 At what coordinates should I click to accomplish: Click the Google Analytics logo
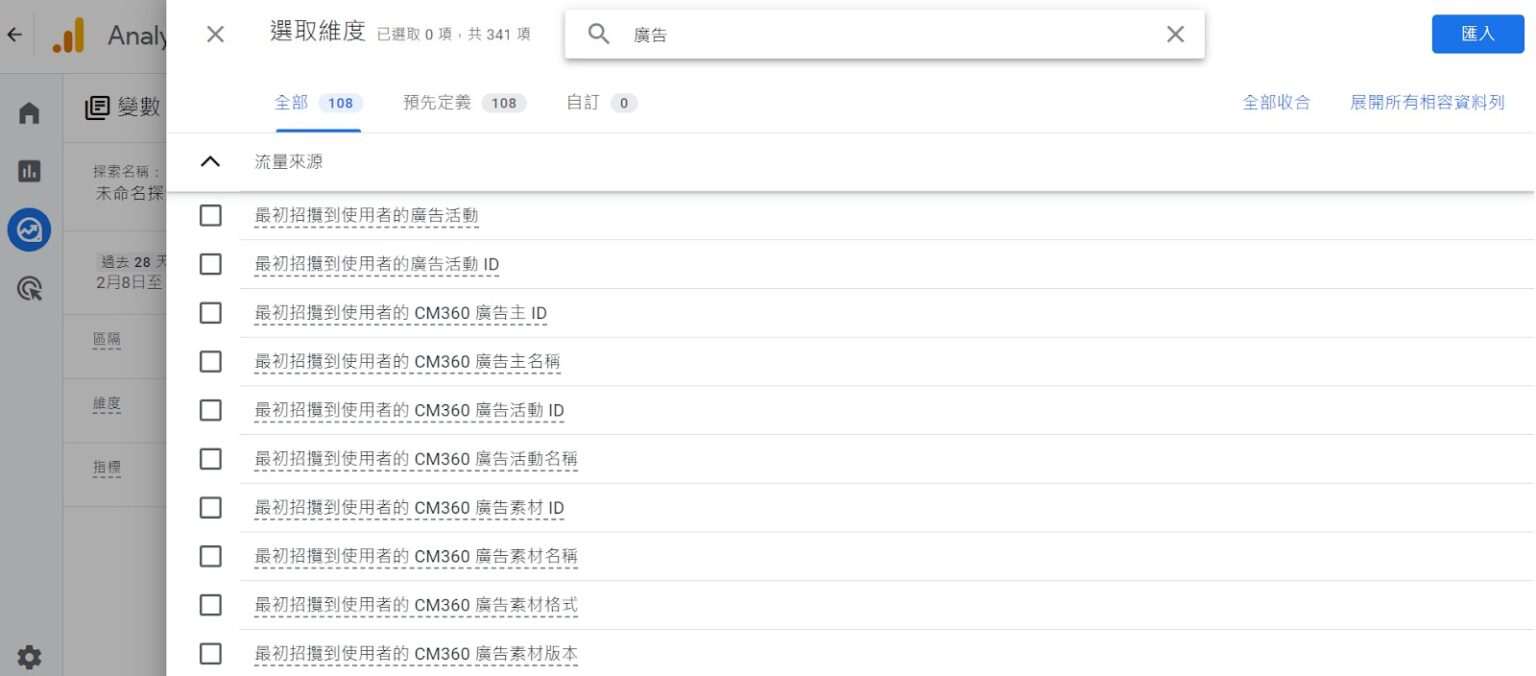(x=67, y=34)
